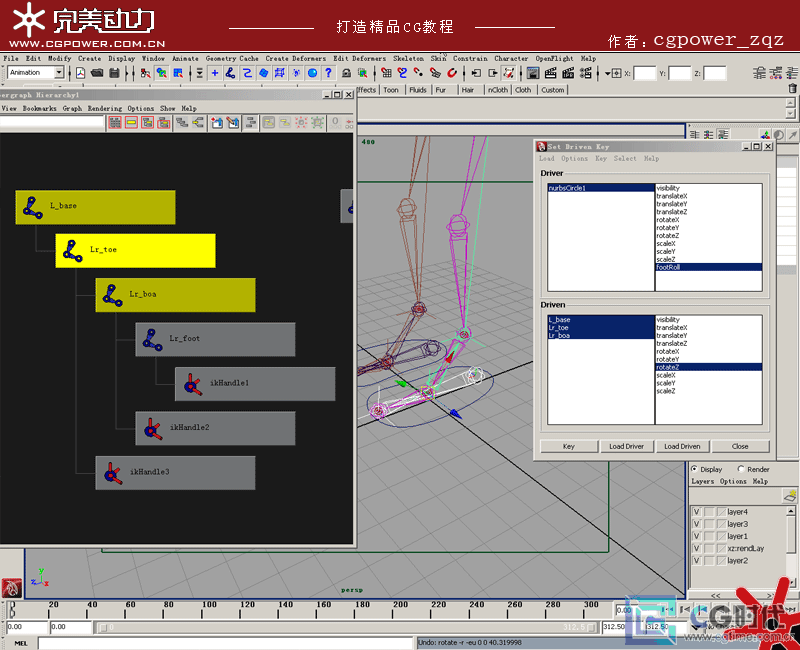Image resolution: width=800 pixels, height=650 pixels.
Task: Enable snap to curves icon
Action: pyautogui.click(x=403, y=73)
